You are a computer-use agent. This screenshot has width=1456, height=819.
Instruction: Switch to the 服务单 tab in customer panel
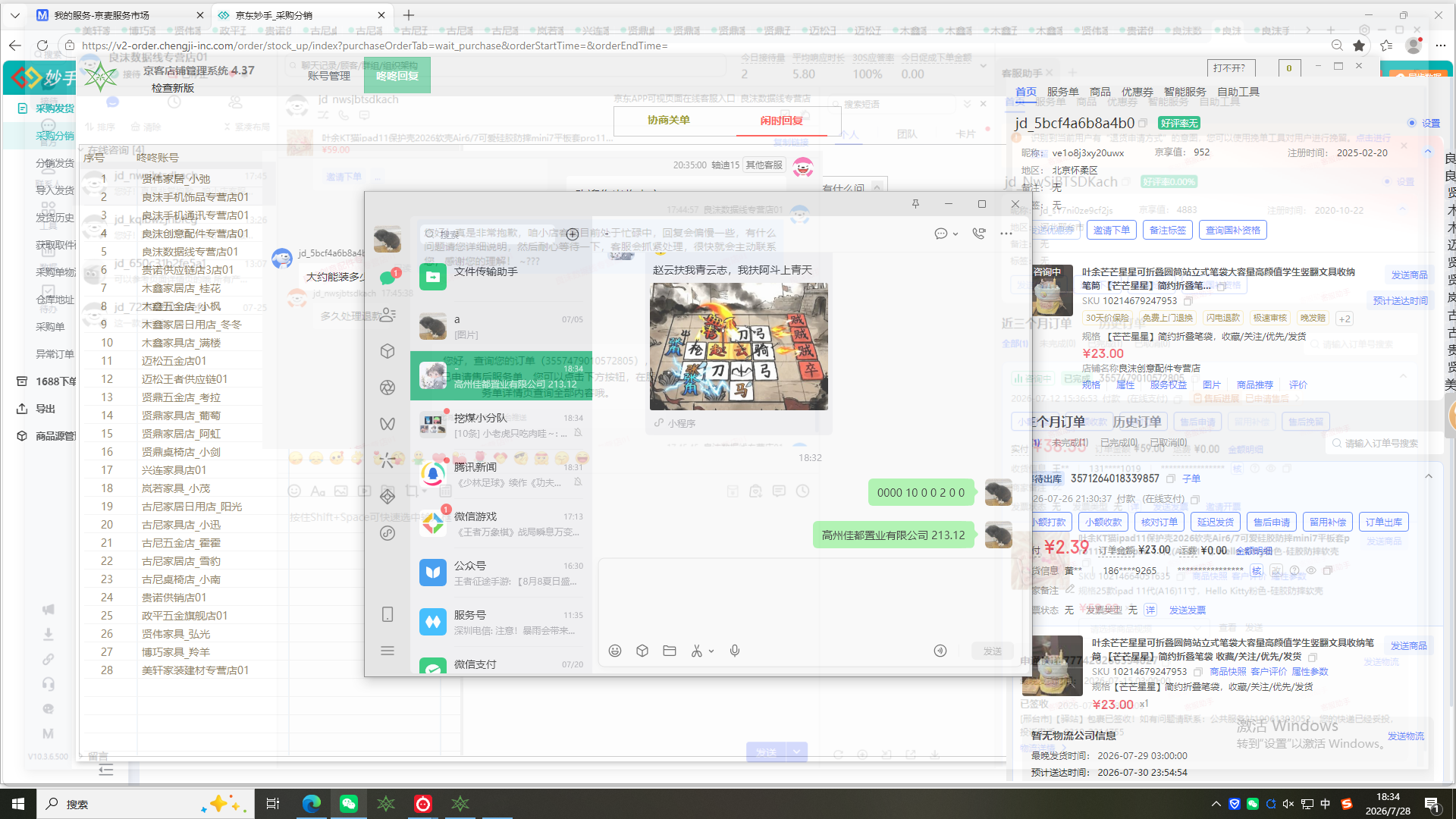point(1062,92)
